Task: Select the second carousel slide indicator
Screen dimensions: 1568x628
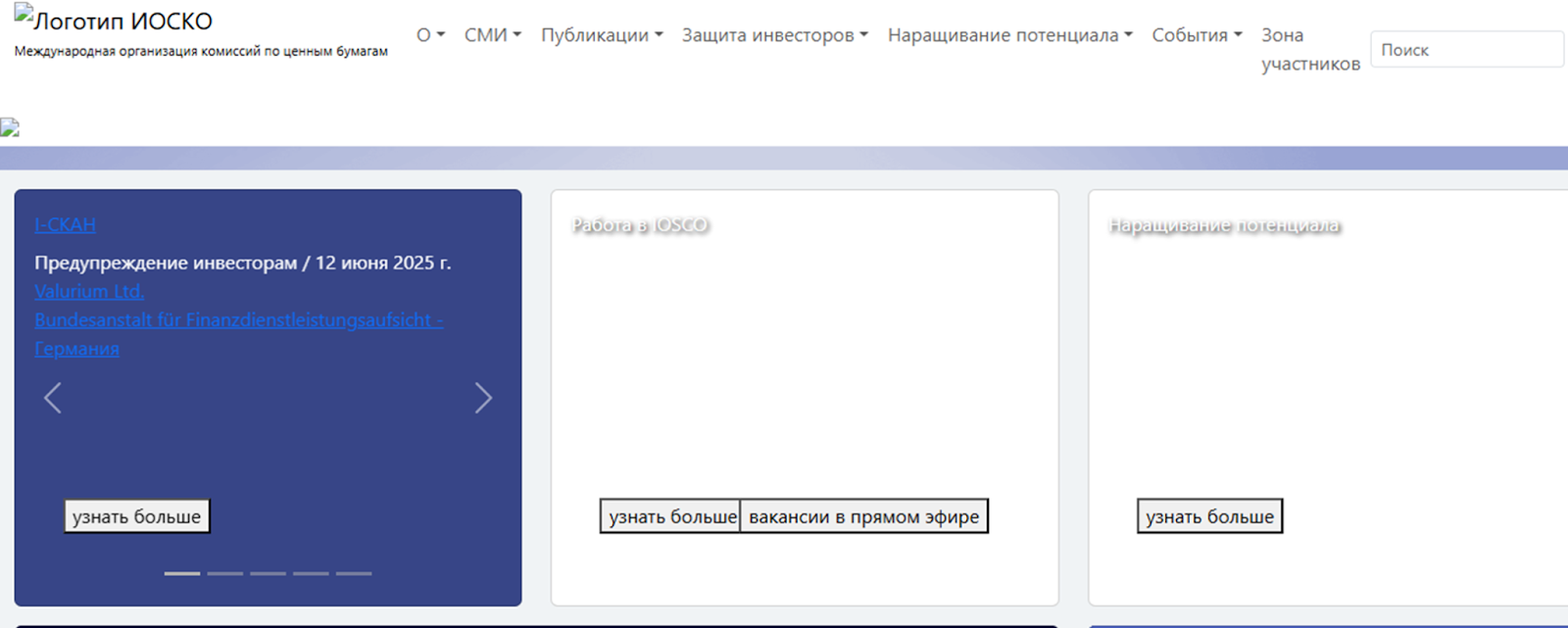Action: (x=225, y=573)
